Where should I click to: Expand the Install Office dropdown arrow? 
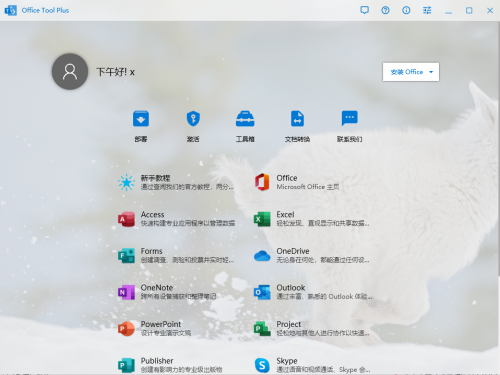(x=431, y=72)
